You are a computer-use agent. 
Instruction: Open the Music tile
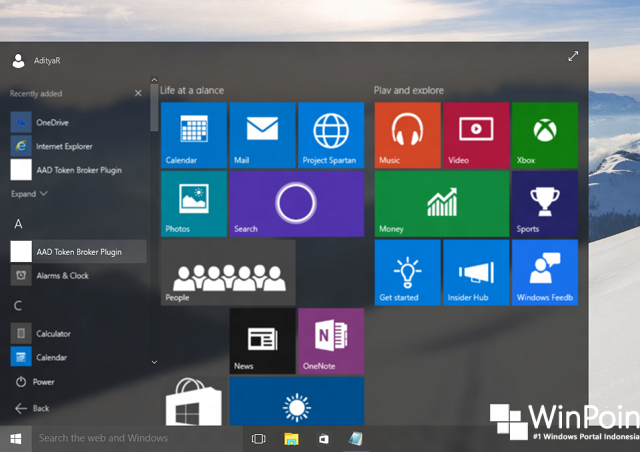pyautogui.click(x=407, y=135)
